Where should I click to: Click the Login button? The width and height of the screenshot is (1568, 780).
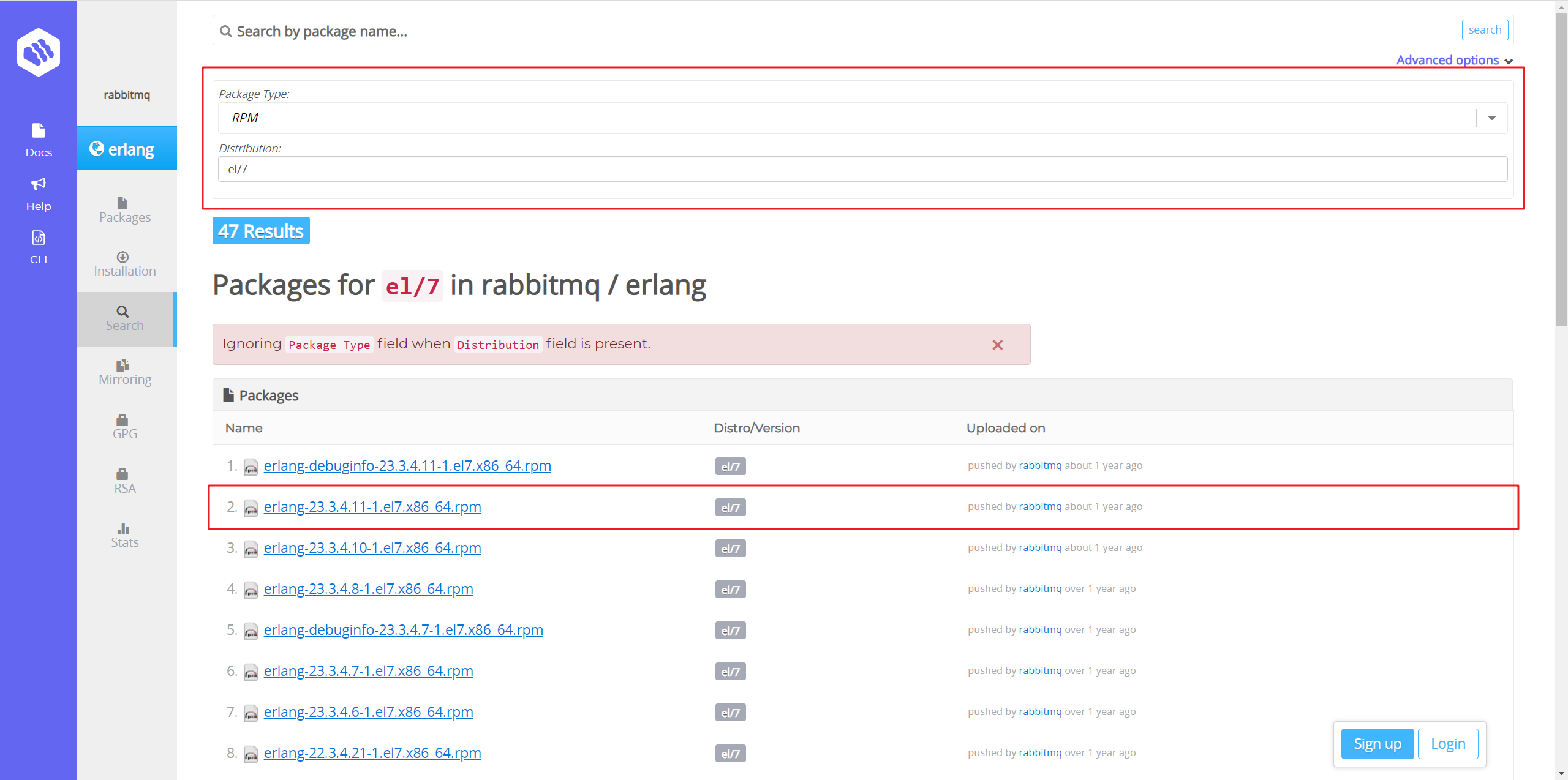(1448, 744)
